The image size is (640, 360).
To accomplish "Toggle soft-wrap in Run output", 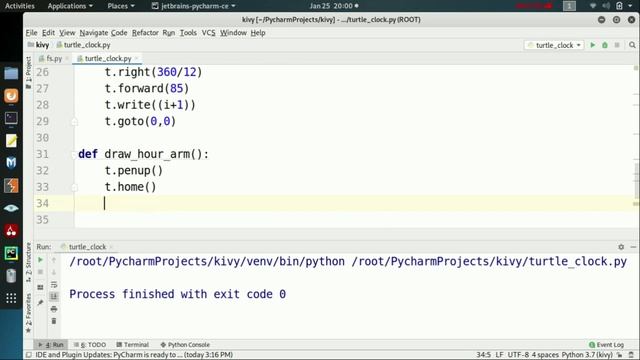I will pos(53,284).
